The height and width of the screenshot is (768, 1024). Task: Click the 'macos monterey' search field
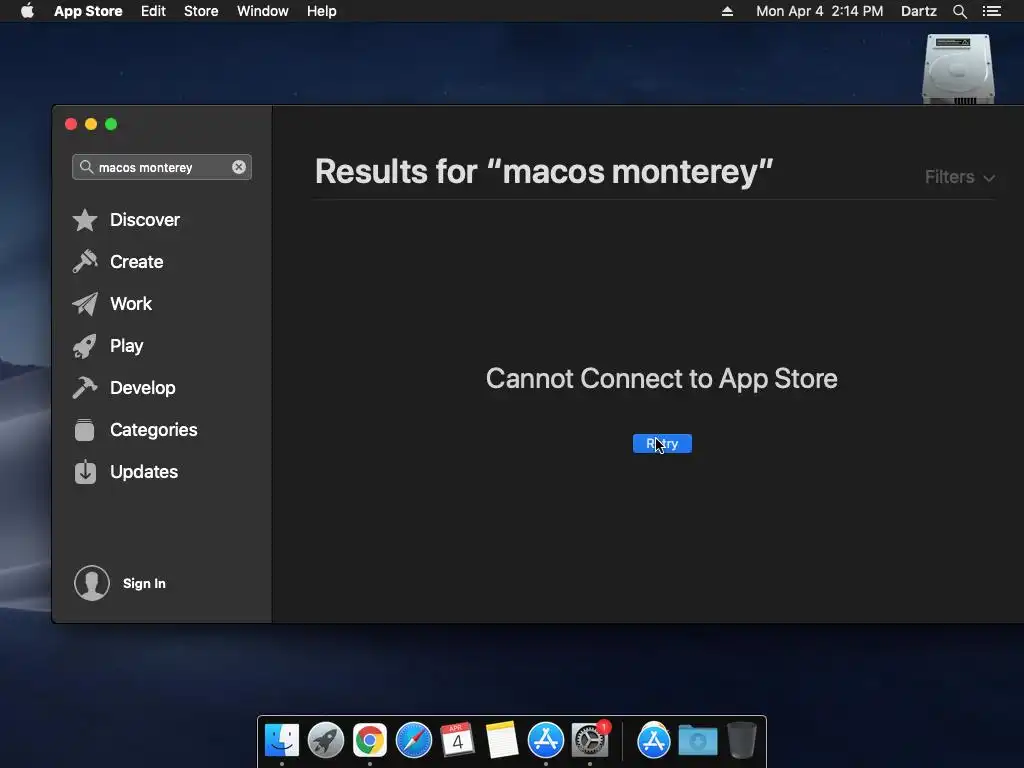point(162,167)
